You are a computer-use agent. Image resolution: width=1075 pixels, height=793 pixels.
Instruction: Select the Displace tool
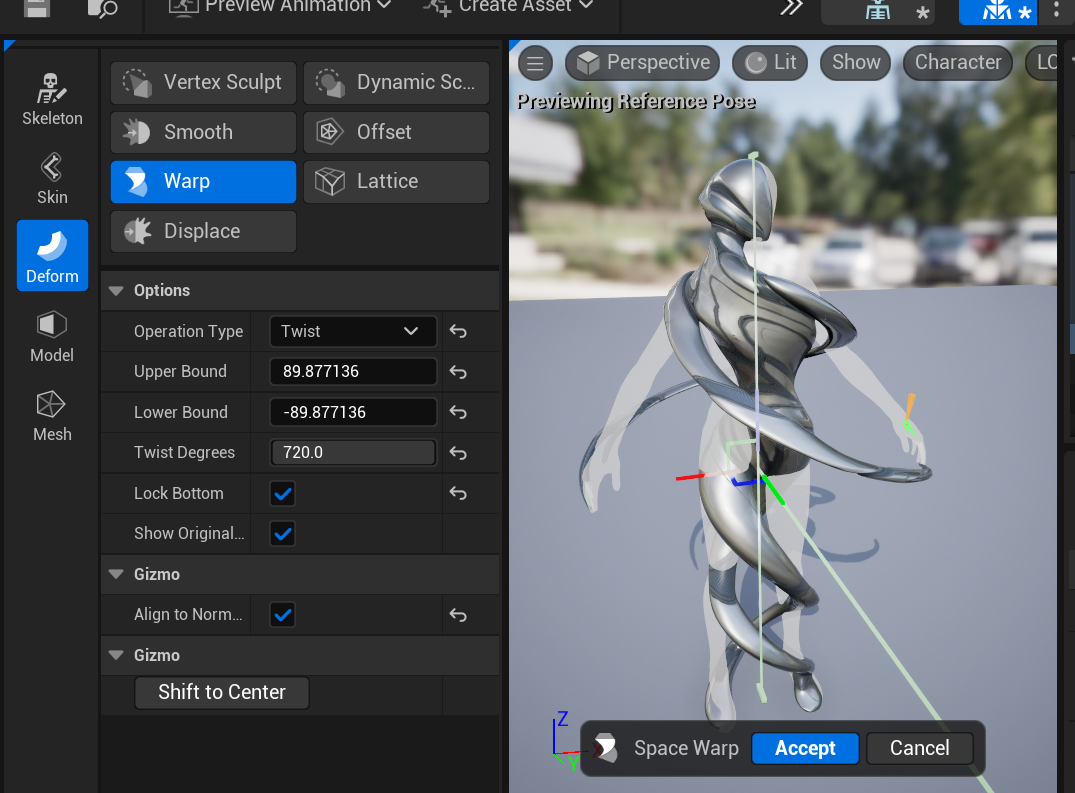pyautogui.click(x=203, y=231)
